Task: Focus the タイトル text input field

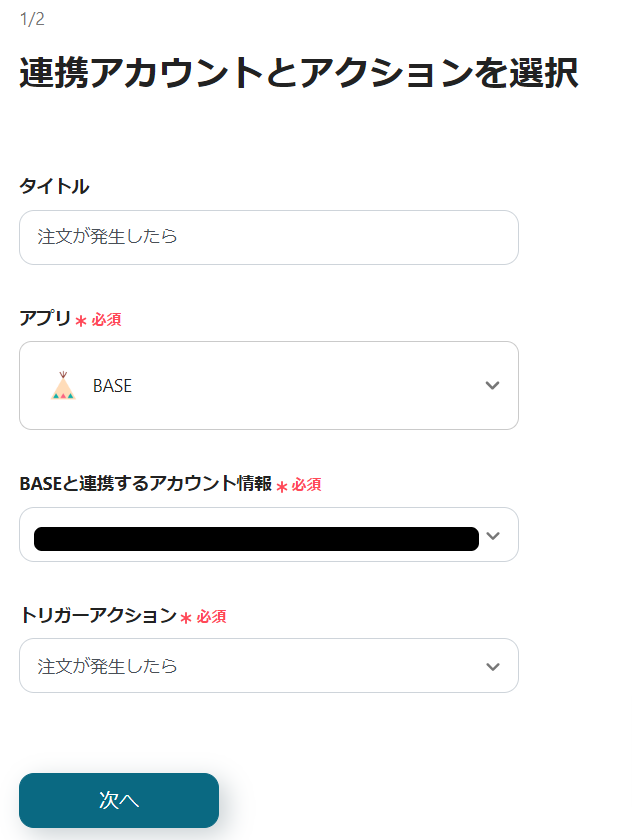Action: tap(268, 237)
